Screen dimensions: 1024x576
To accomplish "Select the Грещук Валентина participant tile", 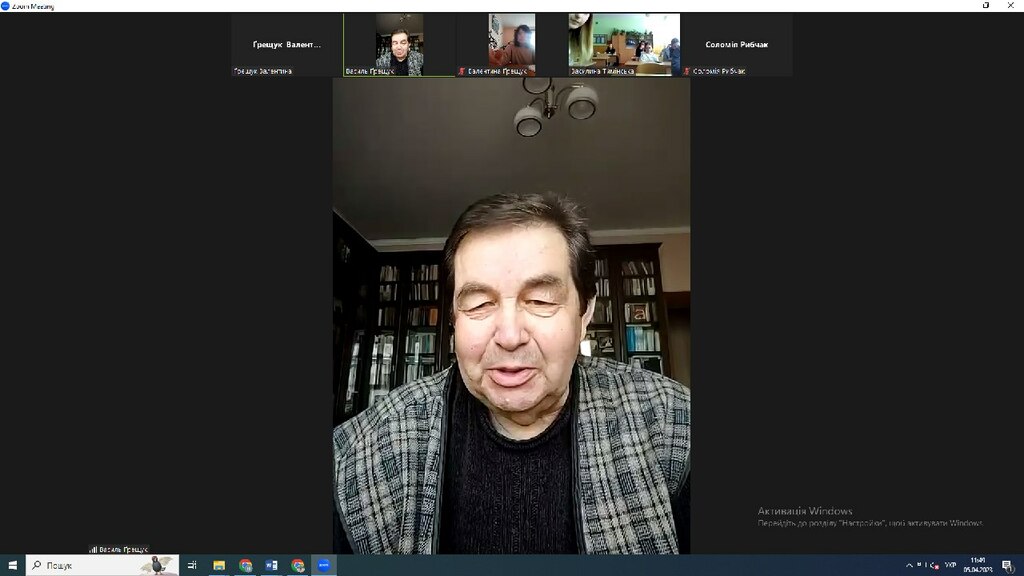I will click(x=287, y=44).
